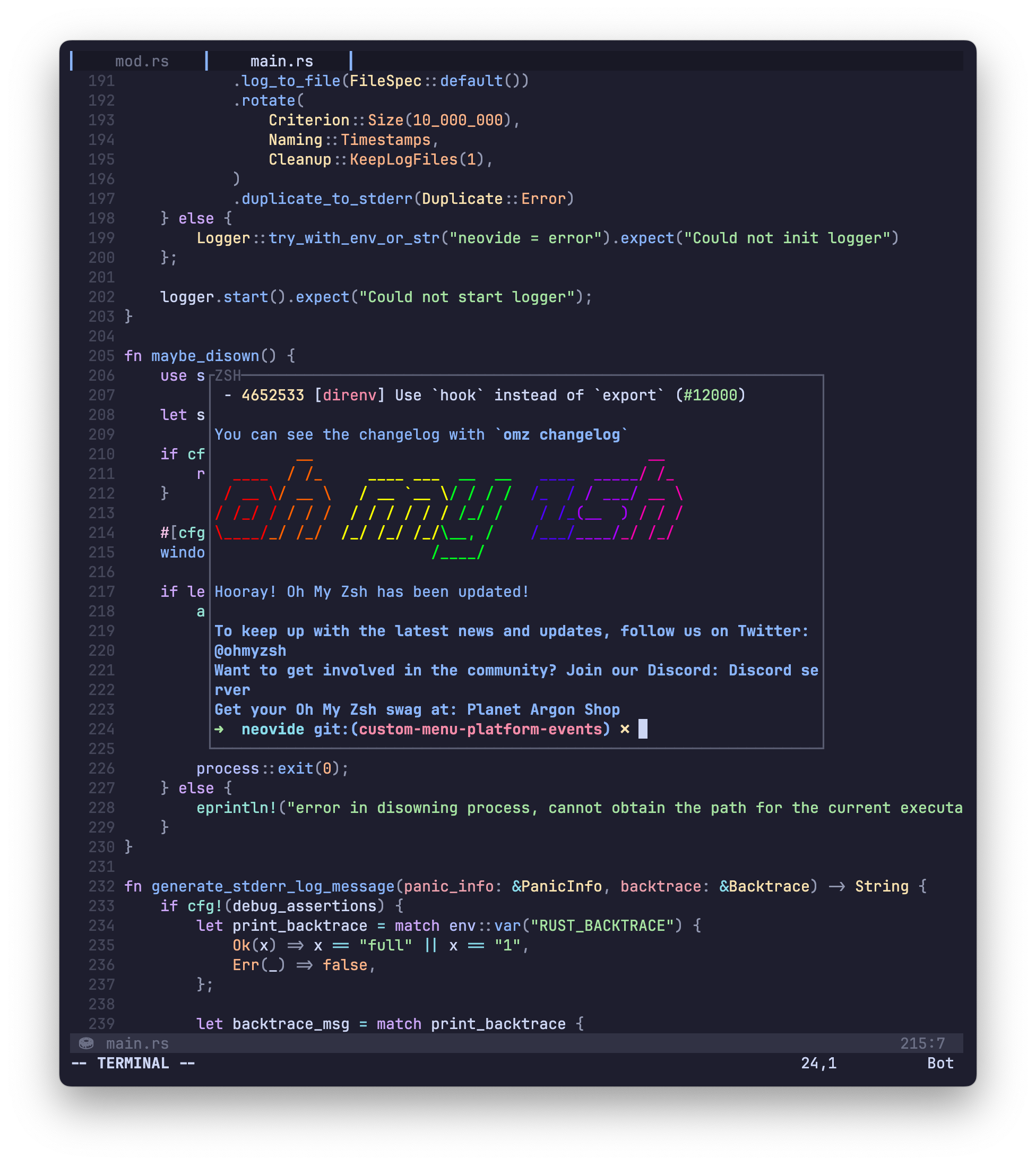Click the generate_stderr_log_message function name
1036x1165 pixels.
click(273, 886)
